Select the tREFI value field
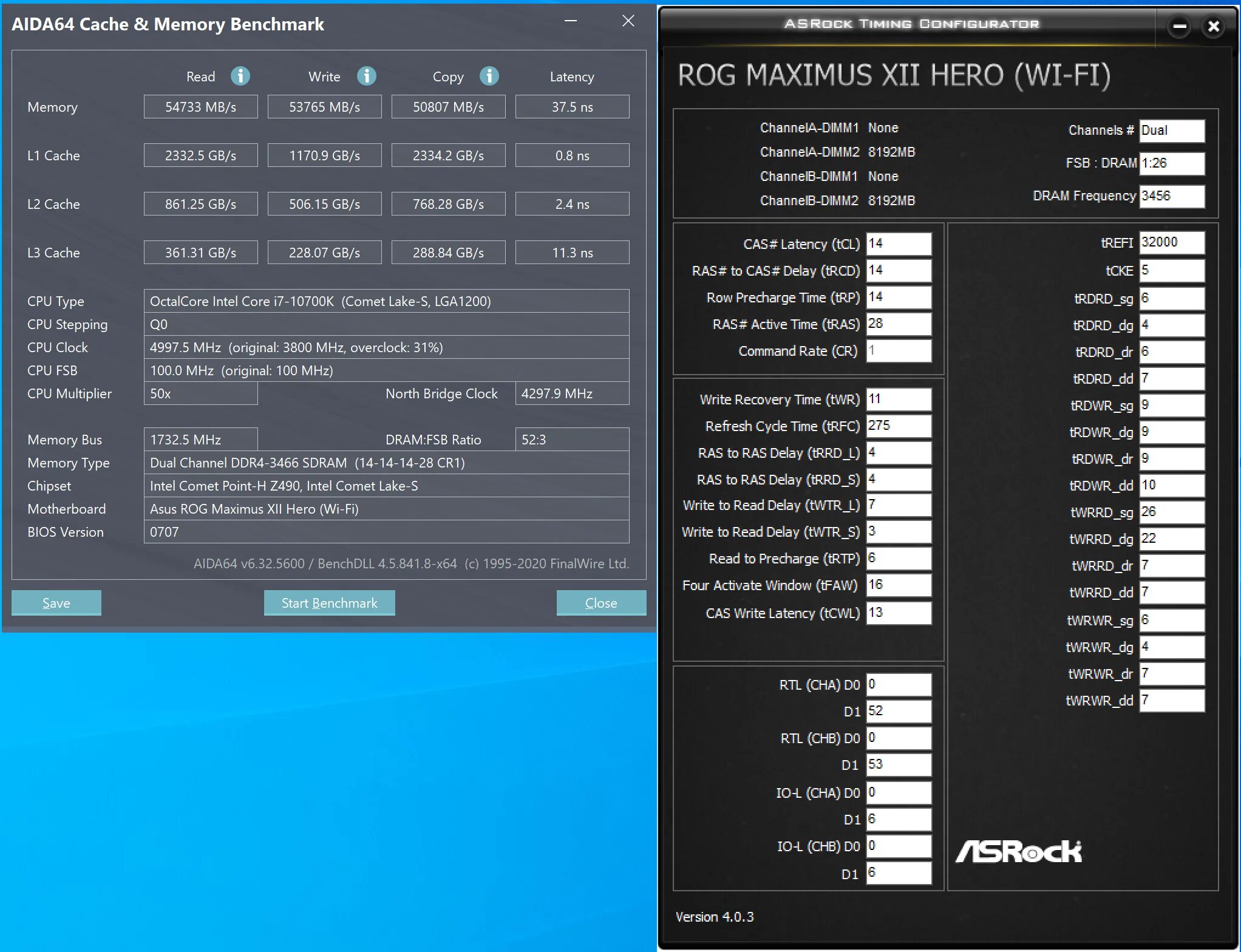 (1171, 242)
